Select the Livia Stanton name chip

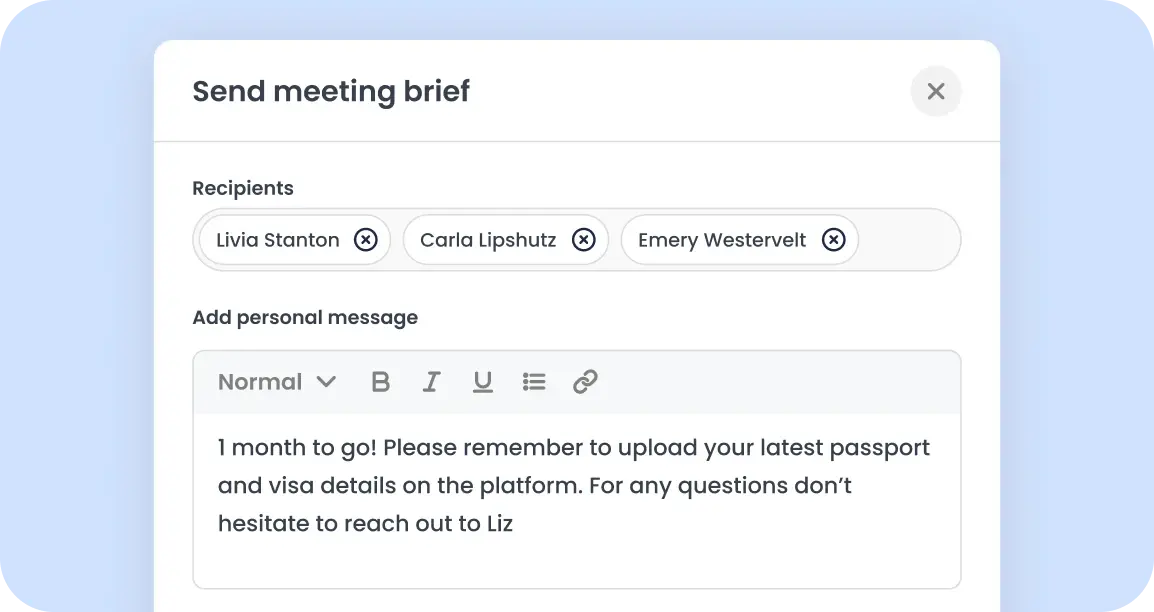pyautogui.click(x=278, y=240)
